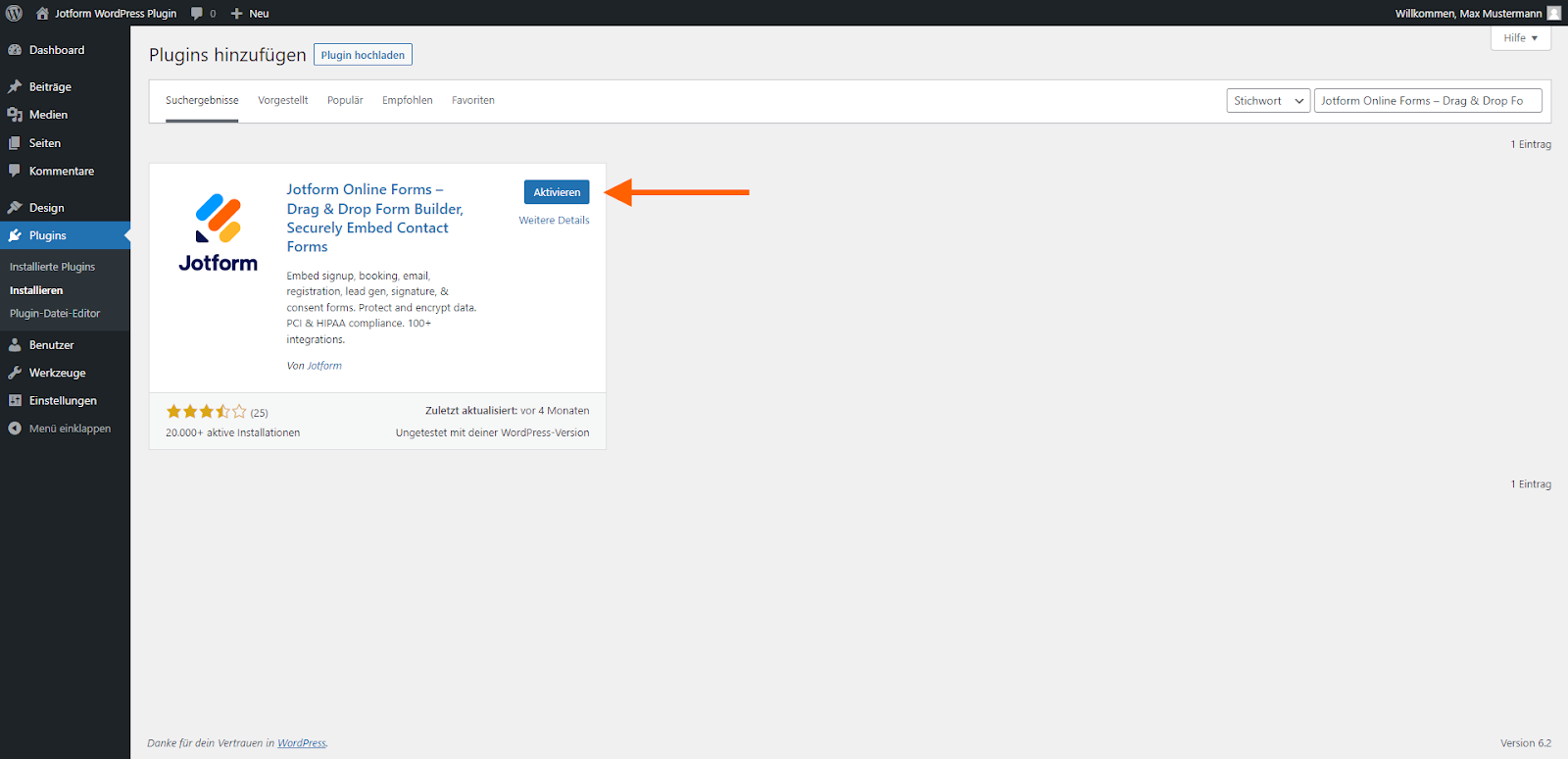Open the Medien menu item
Viewport: 1568px width, 759px height.
click(x=65, y=115)
